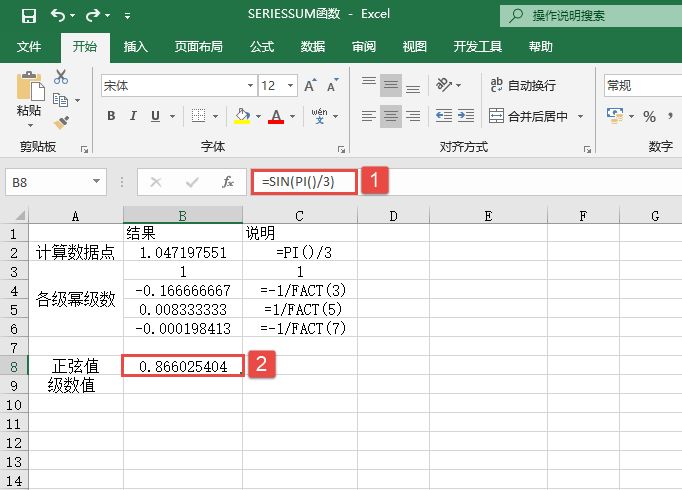Select column C header
Image resolution: width=682 pixels, height=490 pixels.
(299, 216)
